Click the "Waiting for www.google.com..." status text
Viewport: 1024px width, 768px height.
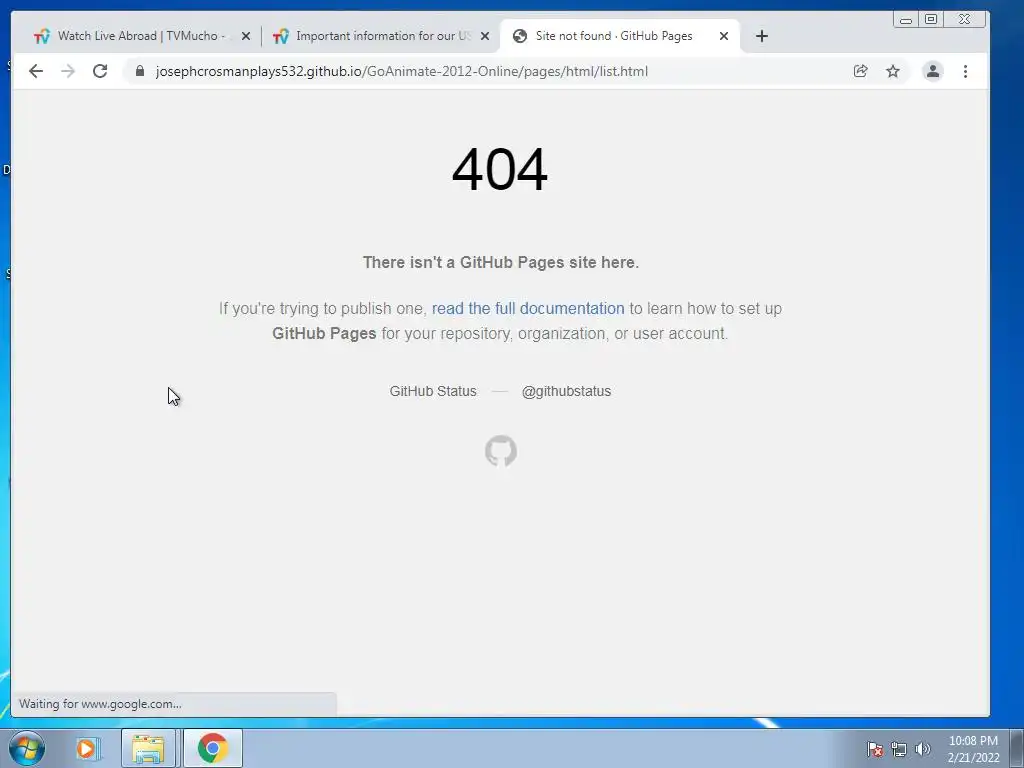tap(100, 704)
